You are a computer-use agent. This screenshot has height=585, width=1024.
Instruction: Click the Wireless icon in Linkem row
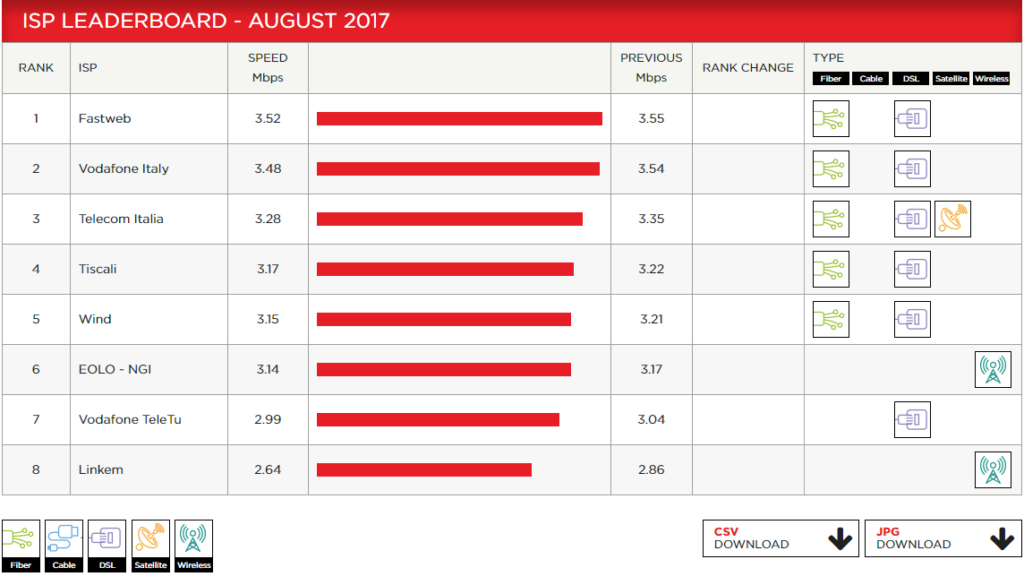click(993, 469)
